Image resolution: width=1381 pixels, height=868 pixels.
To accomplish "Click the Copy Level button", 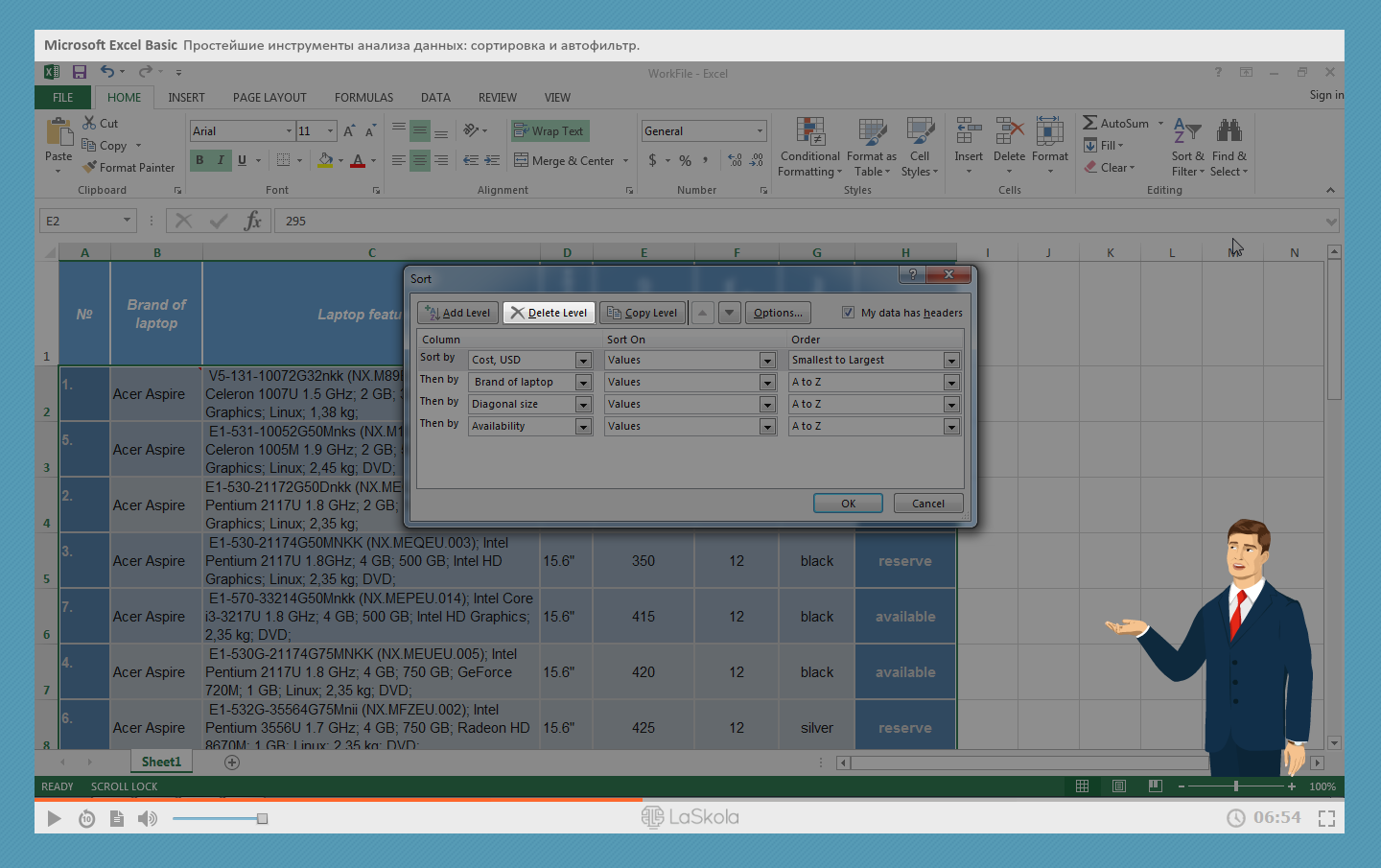I will (642, 313).
